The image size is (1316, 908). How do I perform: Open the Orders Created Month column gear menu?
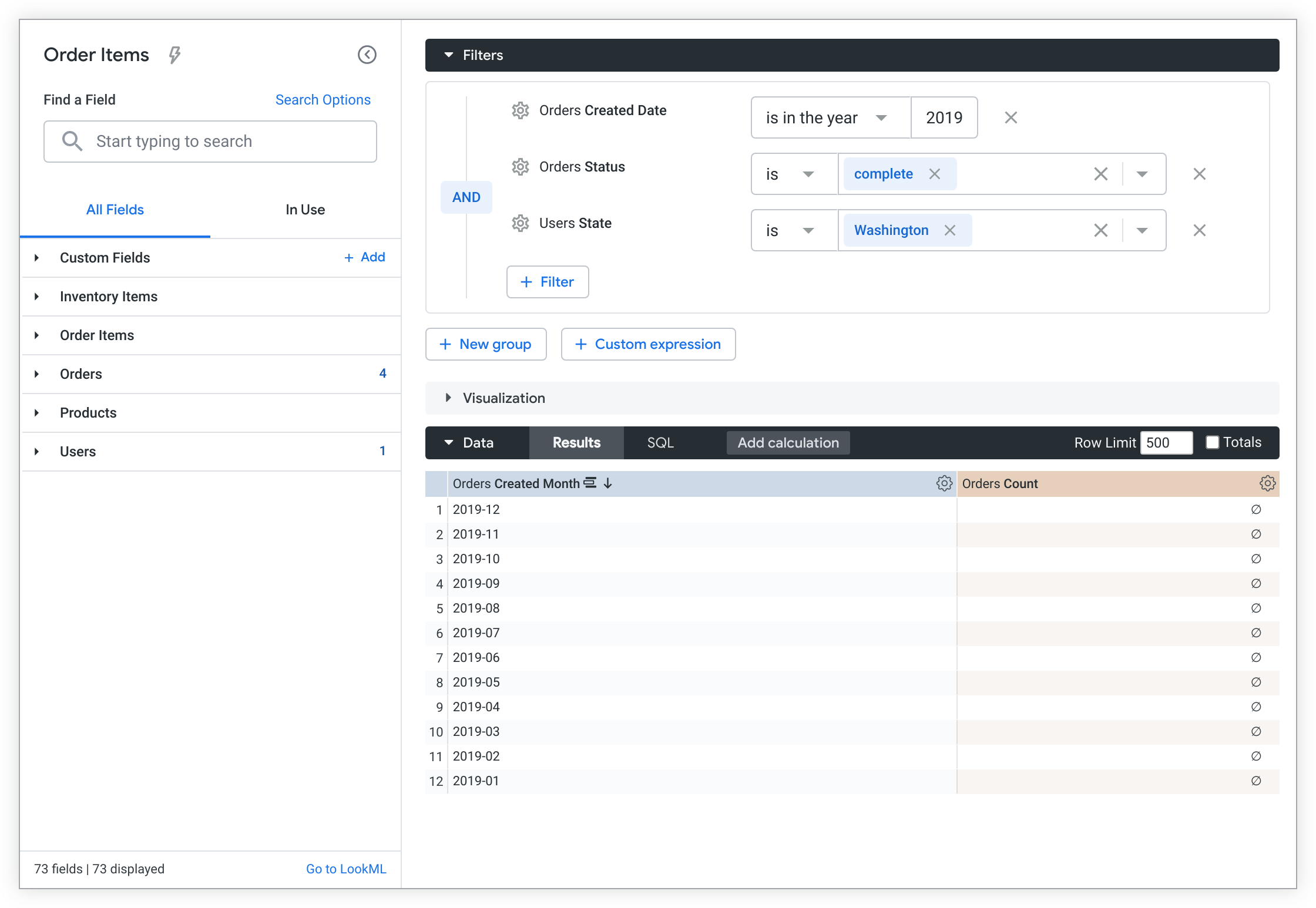(x=944, y=483)
